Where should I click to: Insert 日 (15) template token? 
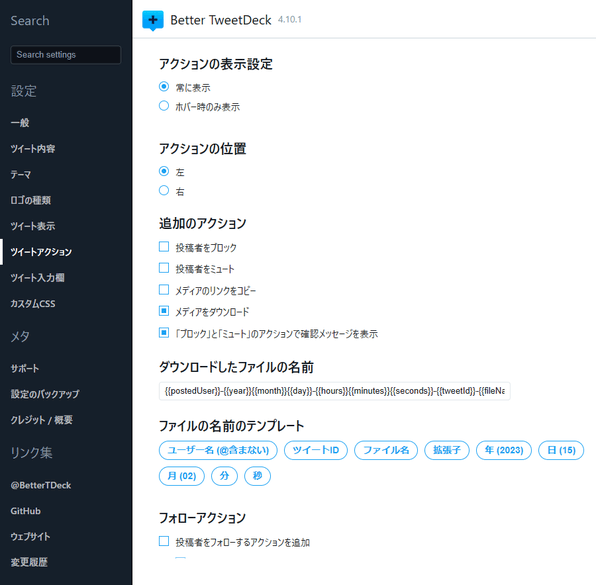pyautogui.click(x=561, y=450)
